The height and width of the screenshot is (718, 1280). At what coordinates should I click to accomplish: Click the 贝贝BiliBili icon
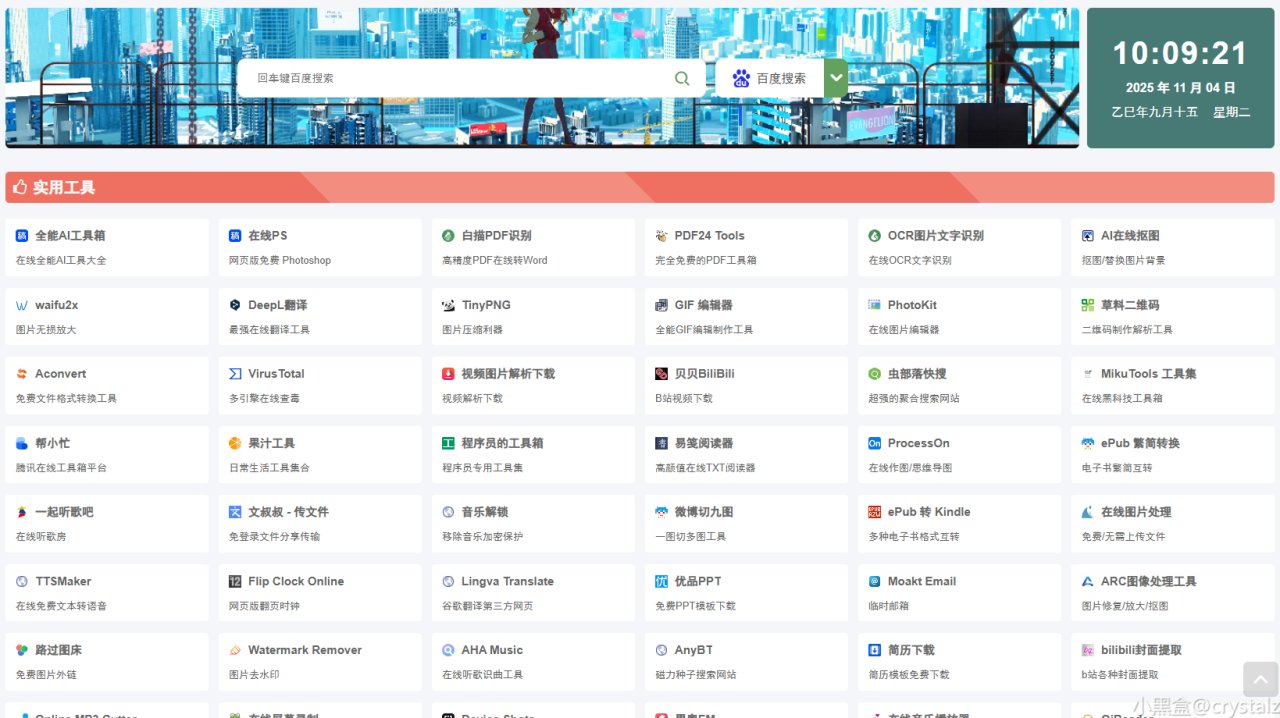(x=661, y=374)
